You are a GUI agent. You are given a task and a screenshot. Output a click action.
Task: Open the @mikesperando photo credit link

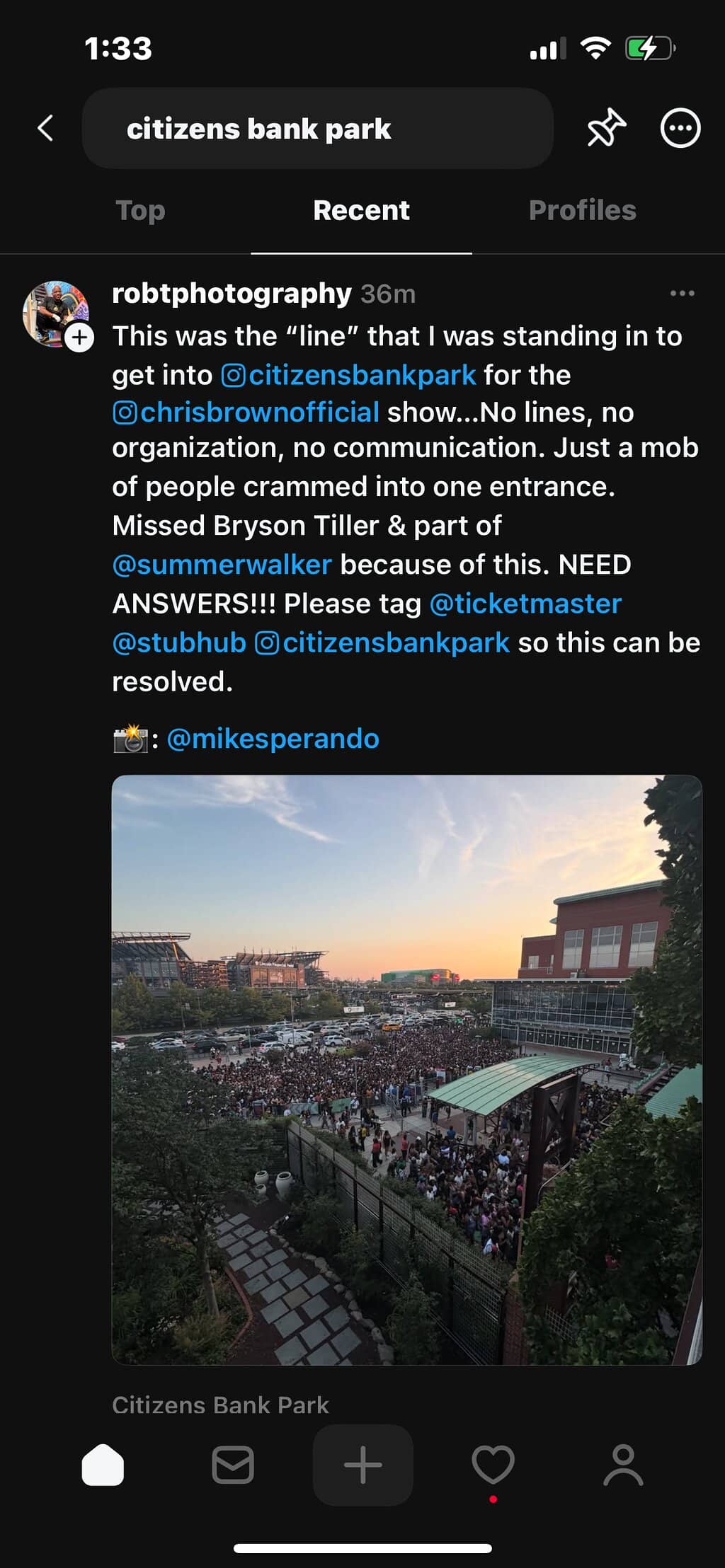tap(273, 739)
